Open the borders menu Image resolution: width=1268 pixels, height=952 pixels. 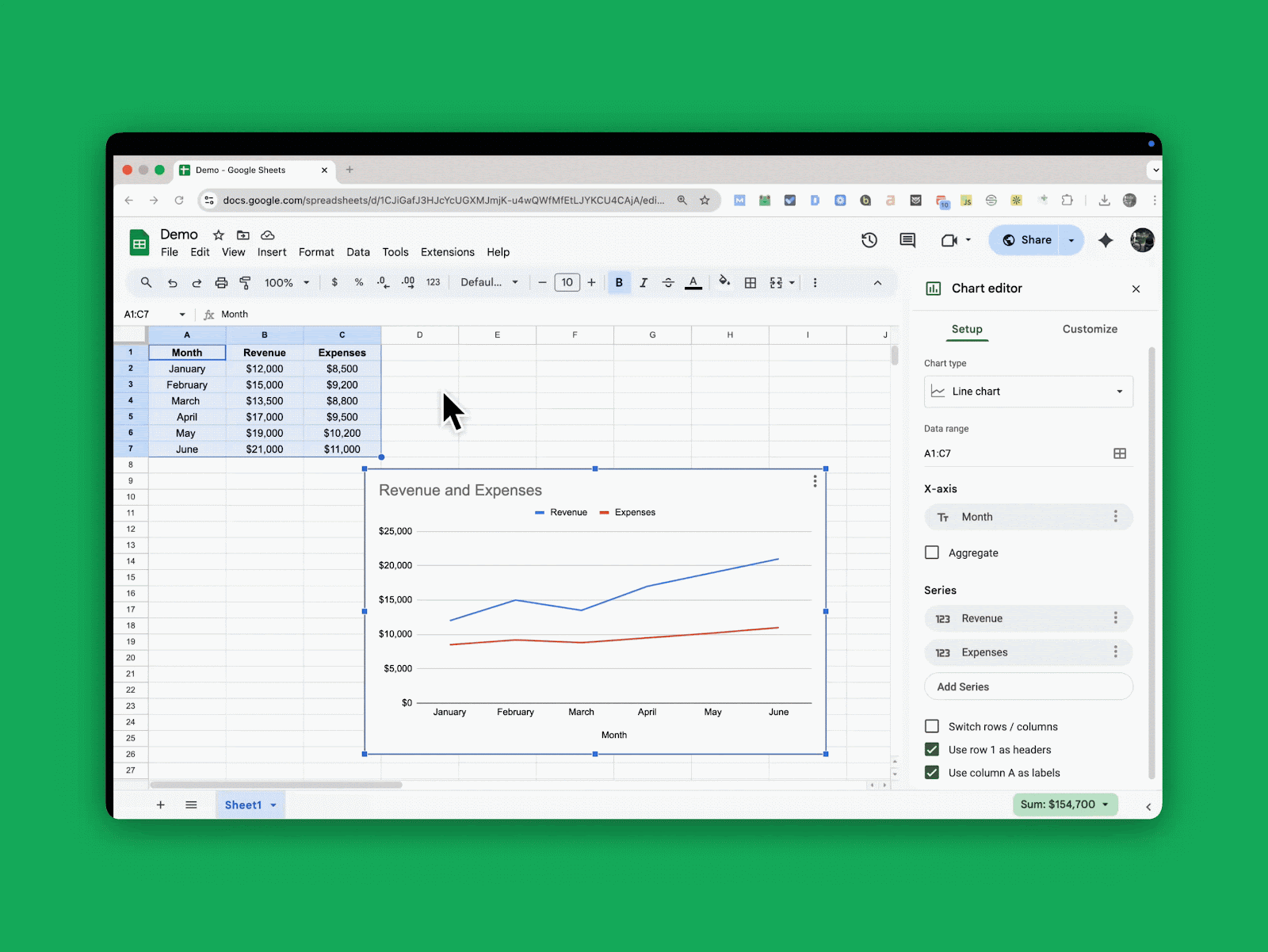pyautogui.click(x=750, y=282)
